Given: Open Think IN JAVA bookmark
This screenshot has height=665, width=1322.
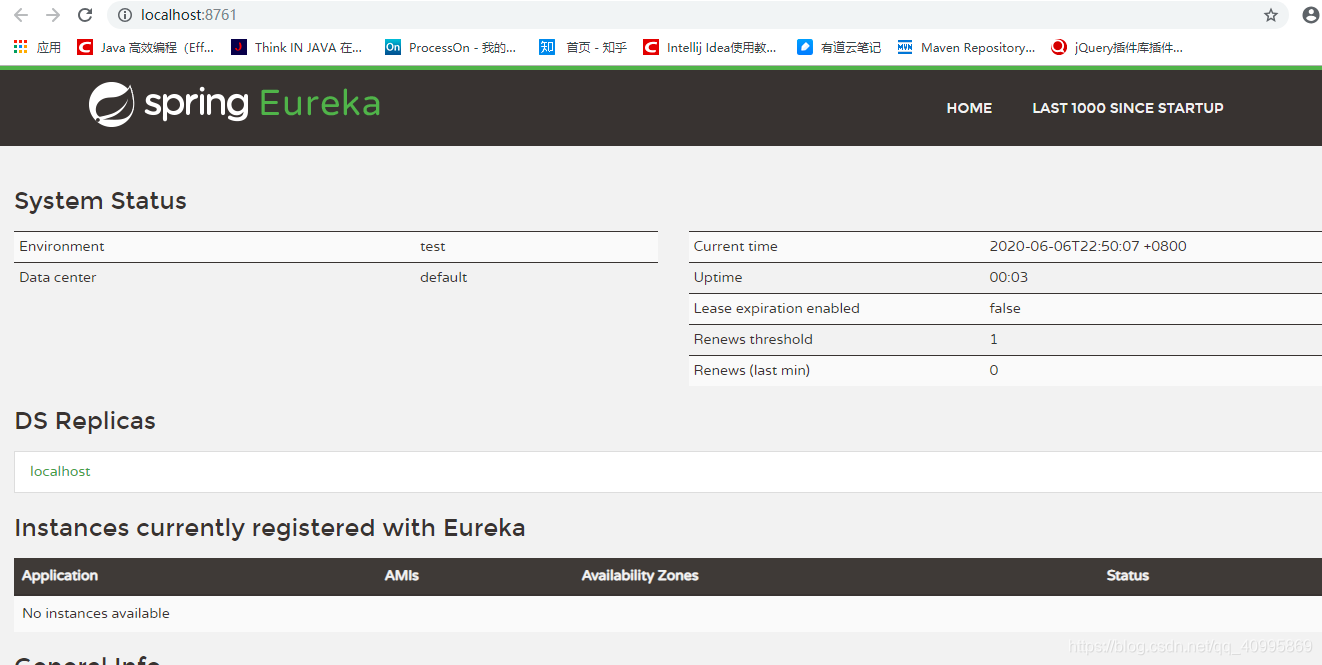Looking at the screenshot, I should [297, 47].
